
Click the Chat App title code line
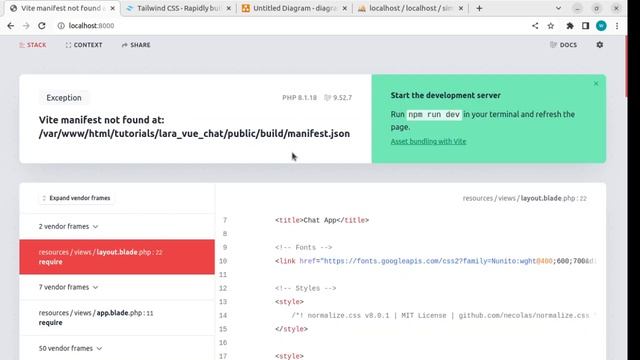(x=322, y=220)
